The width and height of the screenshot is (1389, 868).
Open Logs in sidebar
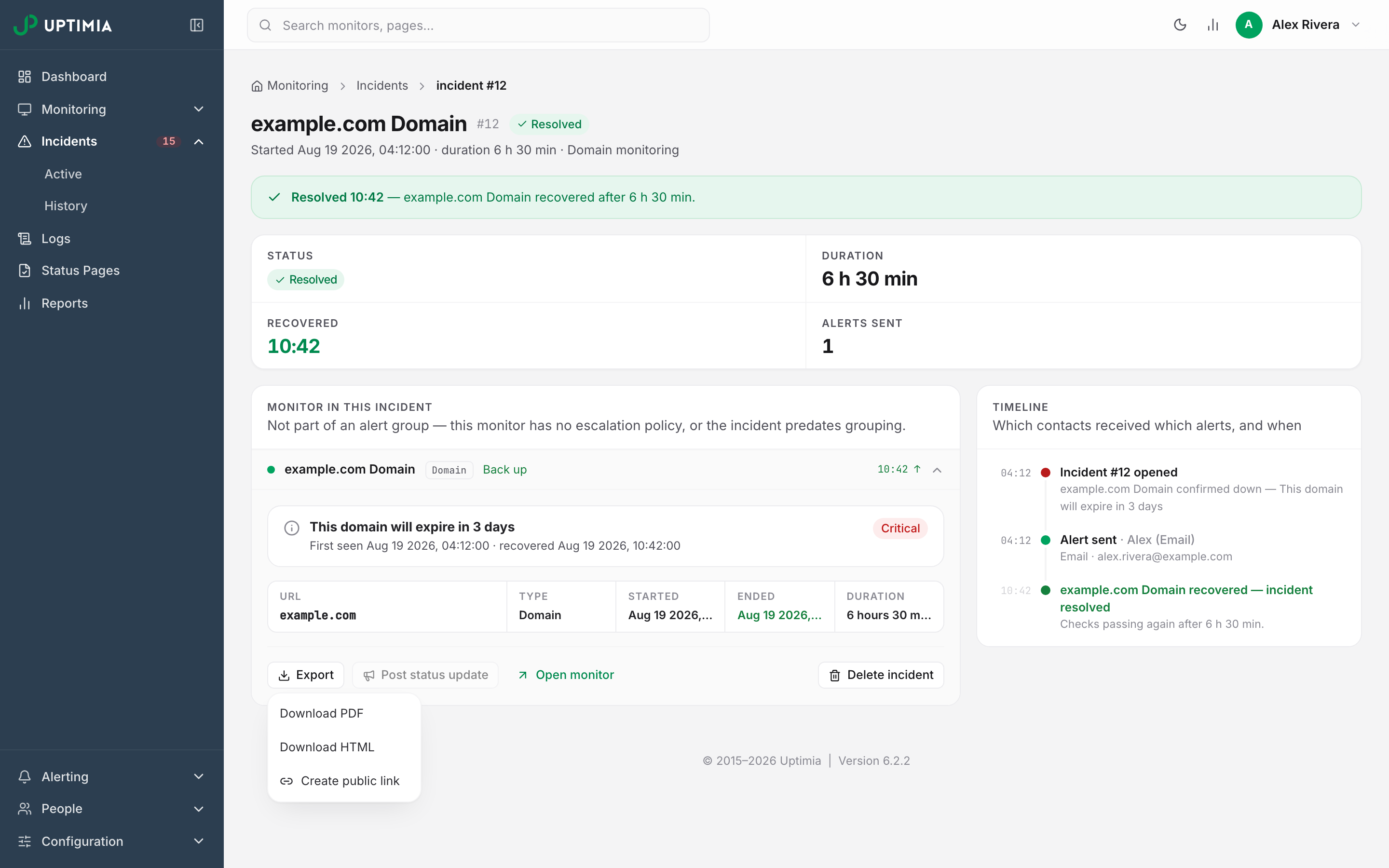coord(112,239)
